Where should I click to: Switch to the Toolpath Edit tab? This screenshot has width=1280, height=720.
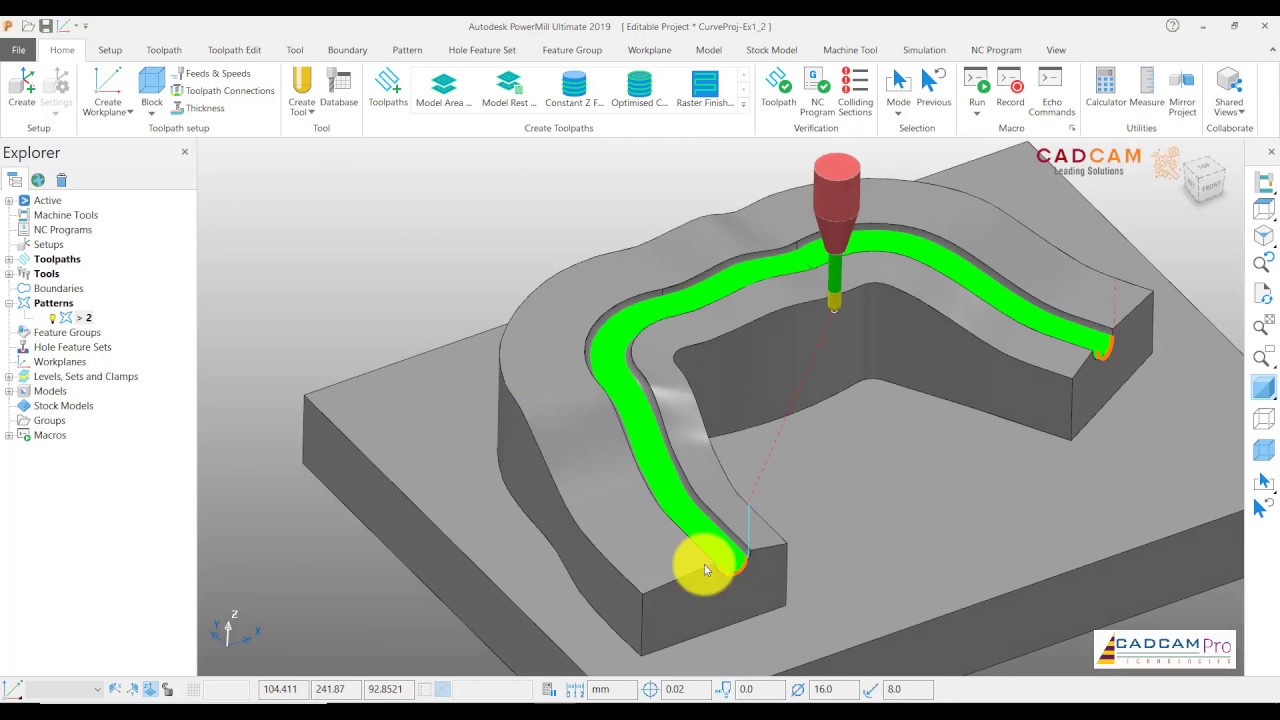click(x=234, y=50)
